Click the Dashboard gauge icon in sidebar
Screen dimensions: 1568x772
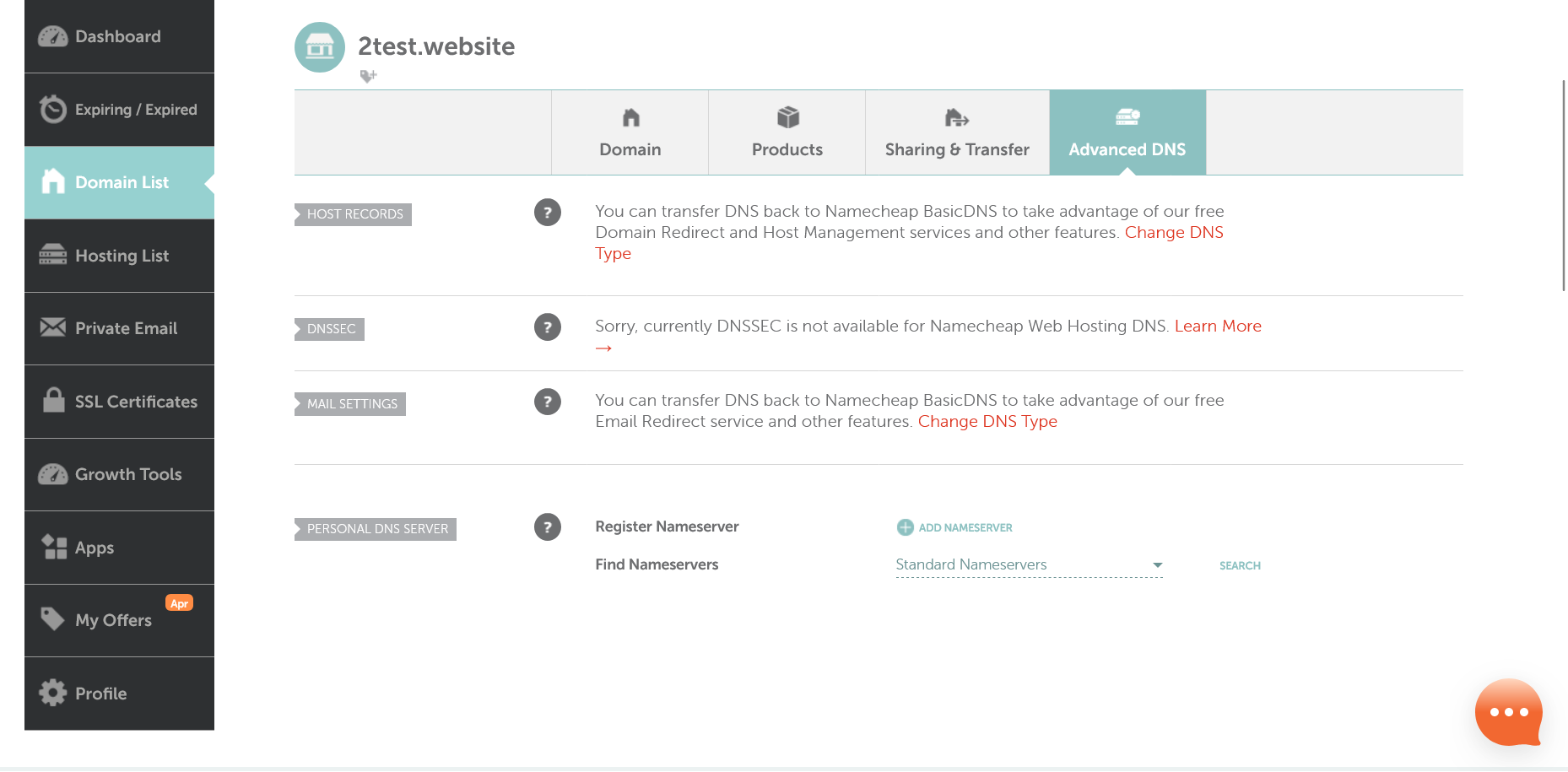coord(52,36)
